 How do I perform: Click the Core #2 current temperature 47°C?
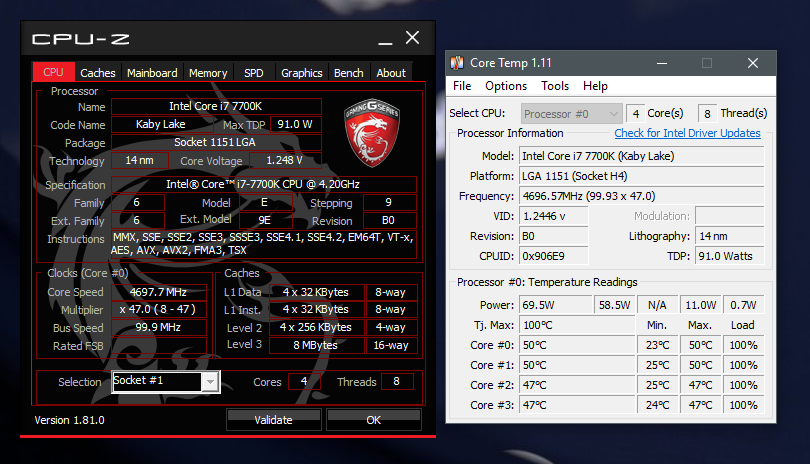click(577, 385)
